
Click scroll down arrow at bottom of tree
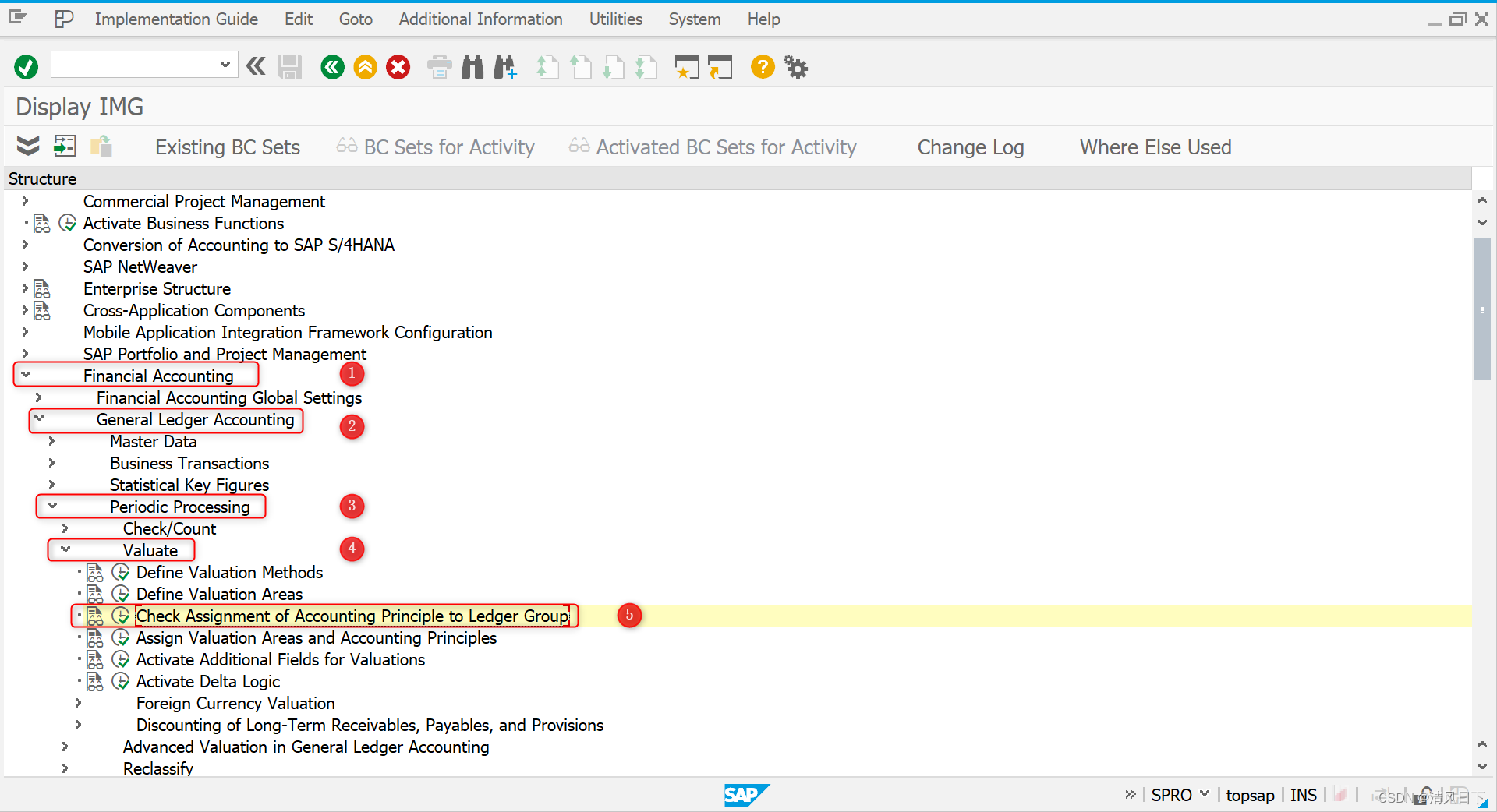(1482, 767)
